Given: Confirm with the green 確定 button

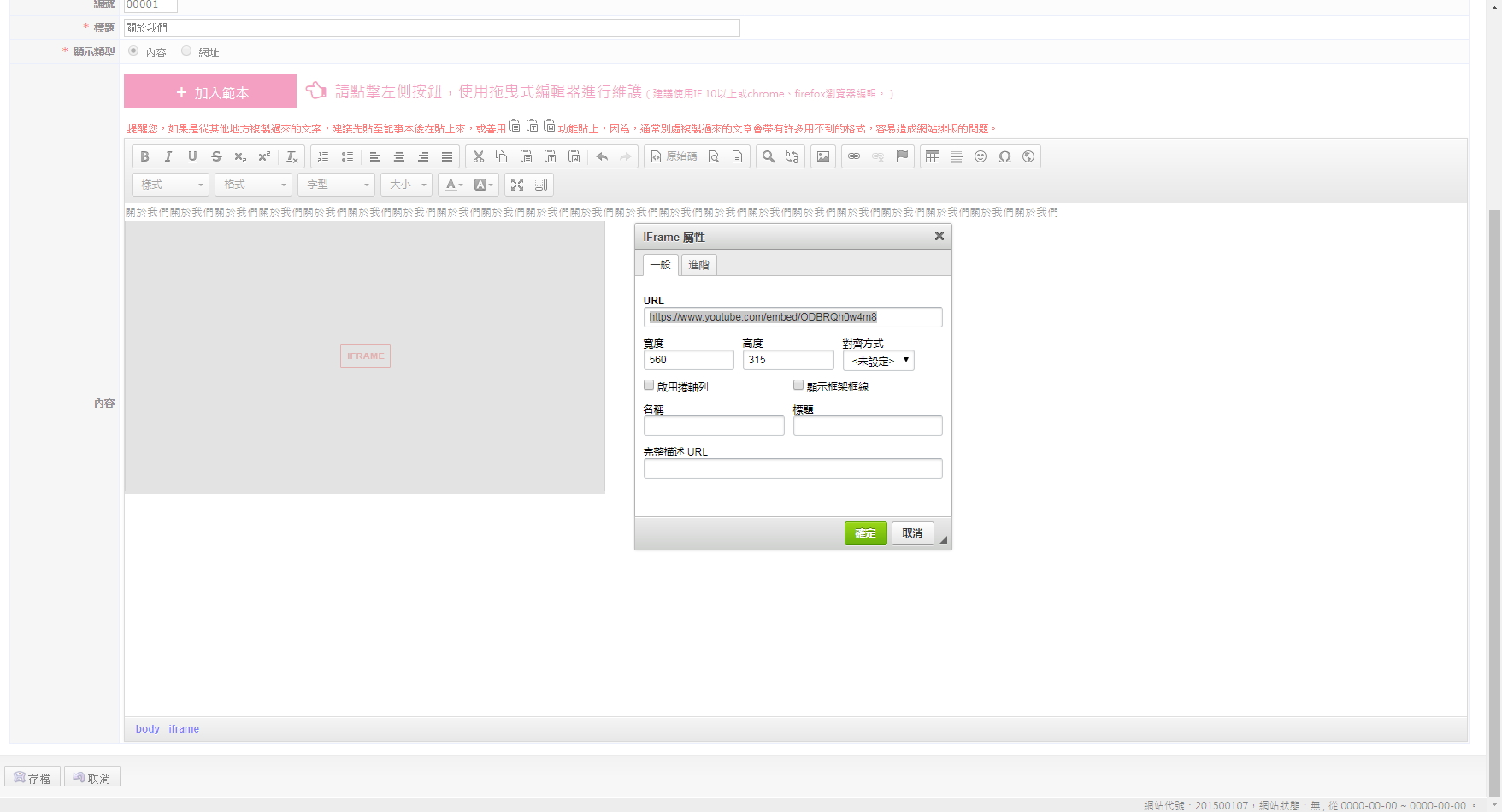Looking at the screenshot, I should (865, 533).
